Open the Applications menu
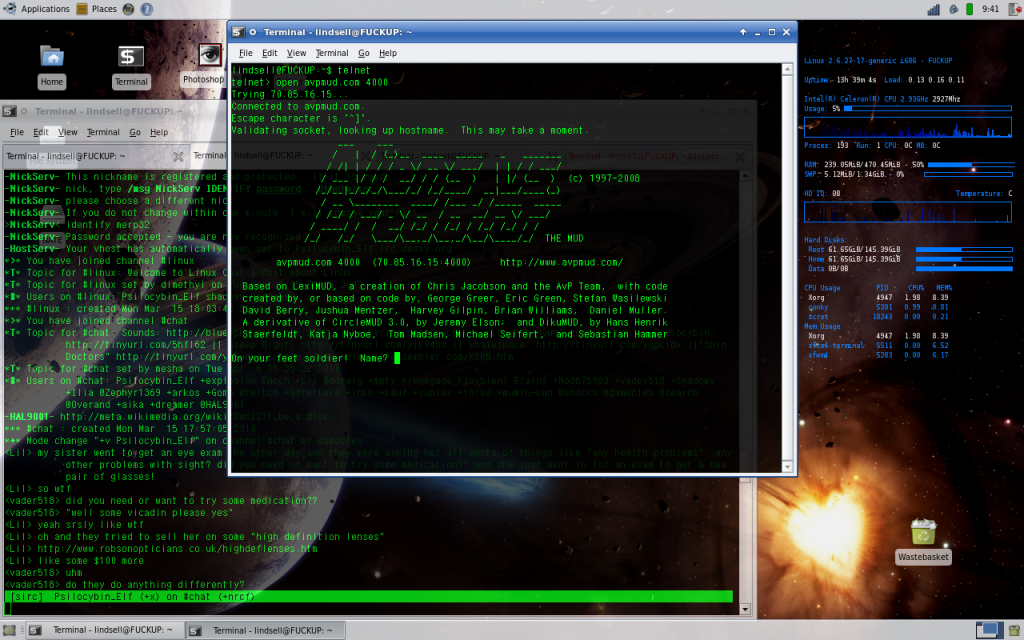The height and width of the screenshot is (640, 1024). [x=37, y=9]
